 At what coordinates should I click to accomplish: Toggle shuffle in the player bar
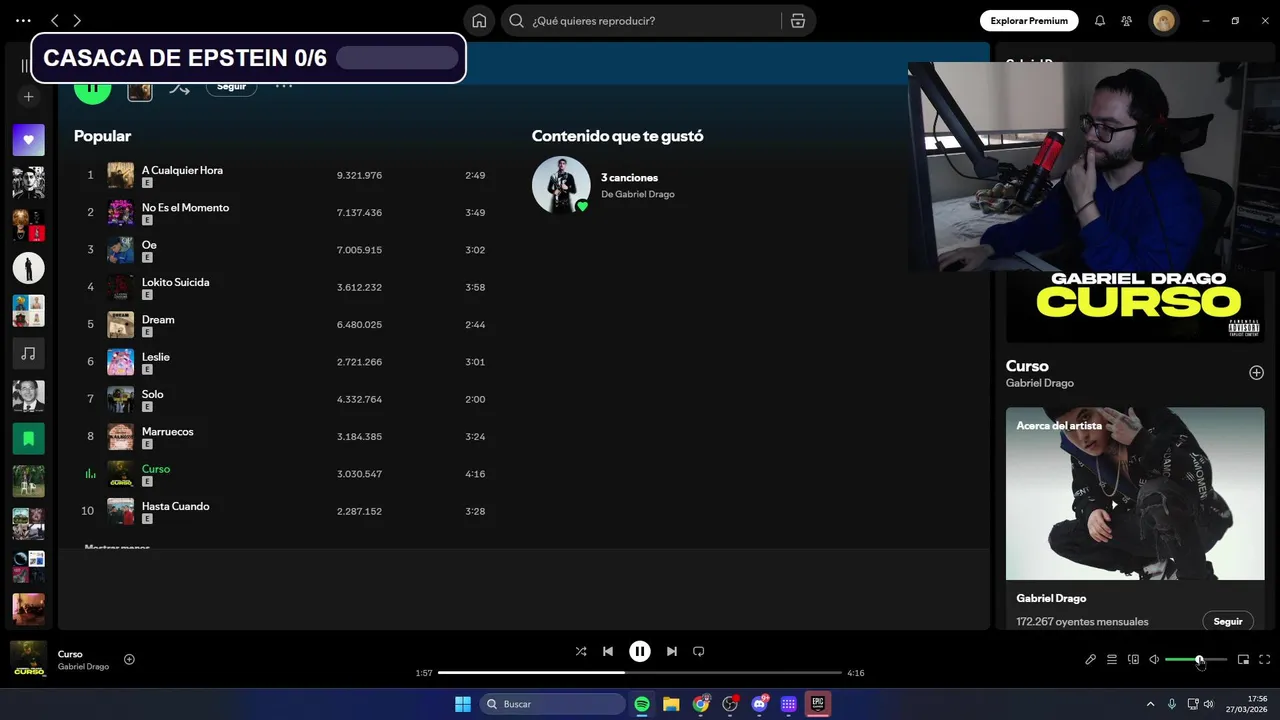[x=581, y=651]
